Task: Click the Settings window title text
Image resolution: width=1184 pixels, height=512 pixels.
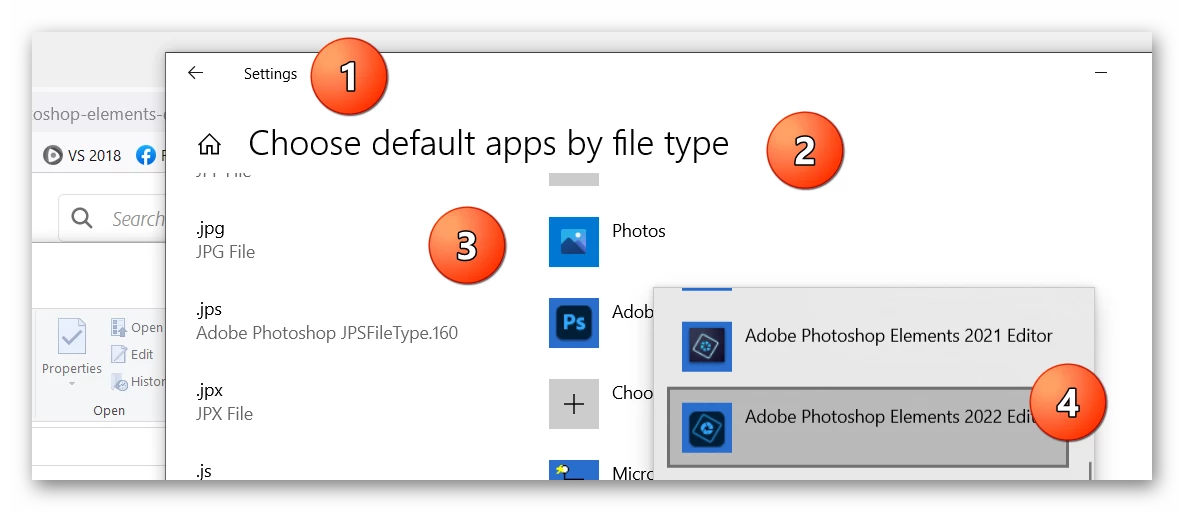Action: point(270,74)
